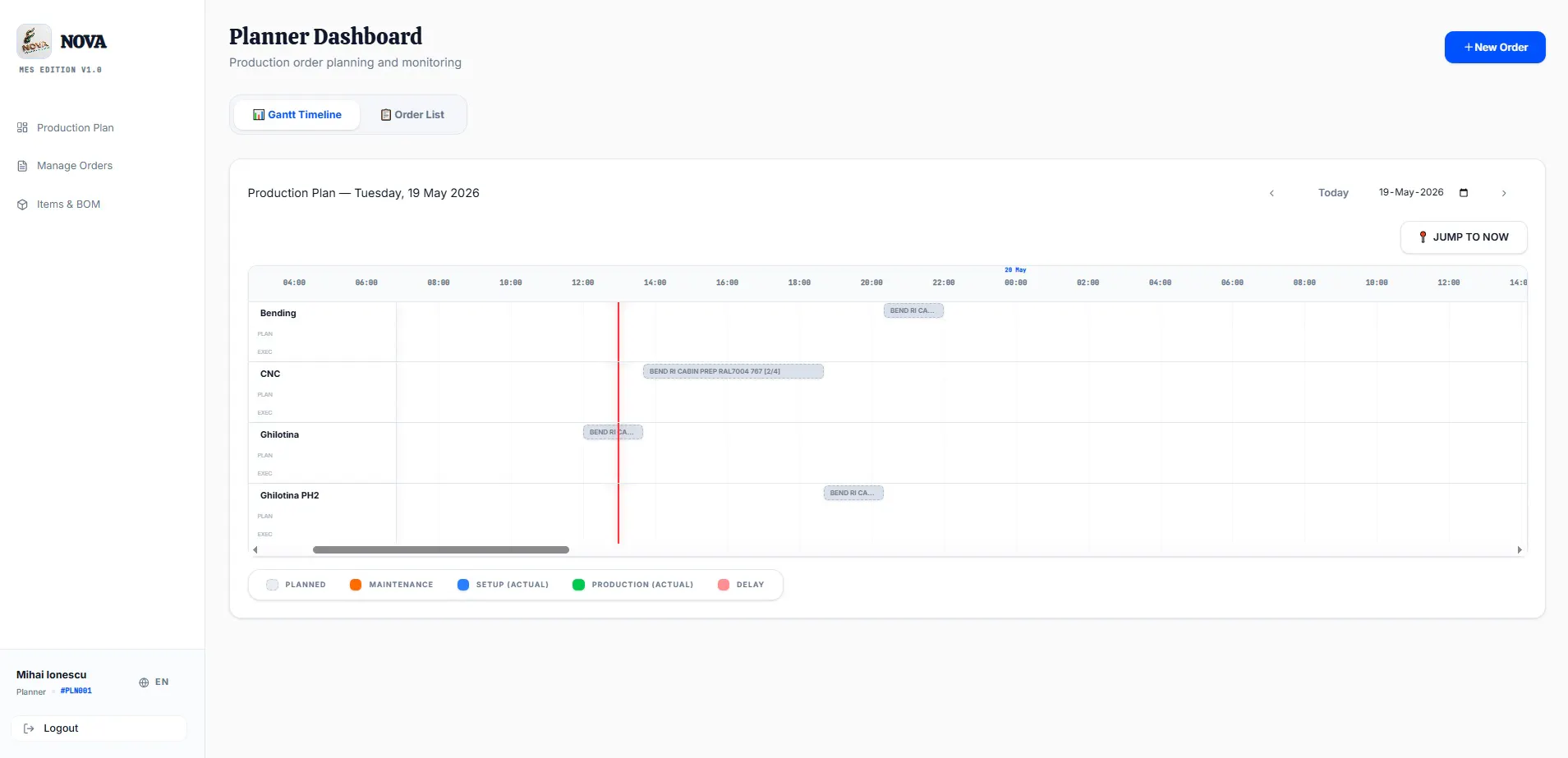The height and width of the screenshot is (758, 1568).
Task: Click the CNC row label
Action: point(270,374)
